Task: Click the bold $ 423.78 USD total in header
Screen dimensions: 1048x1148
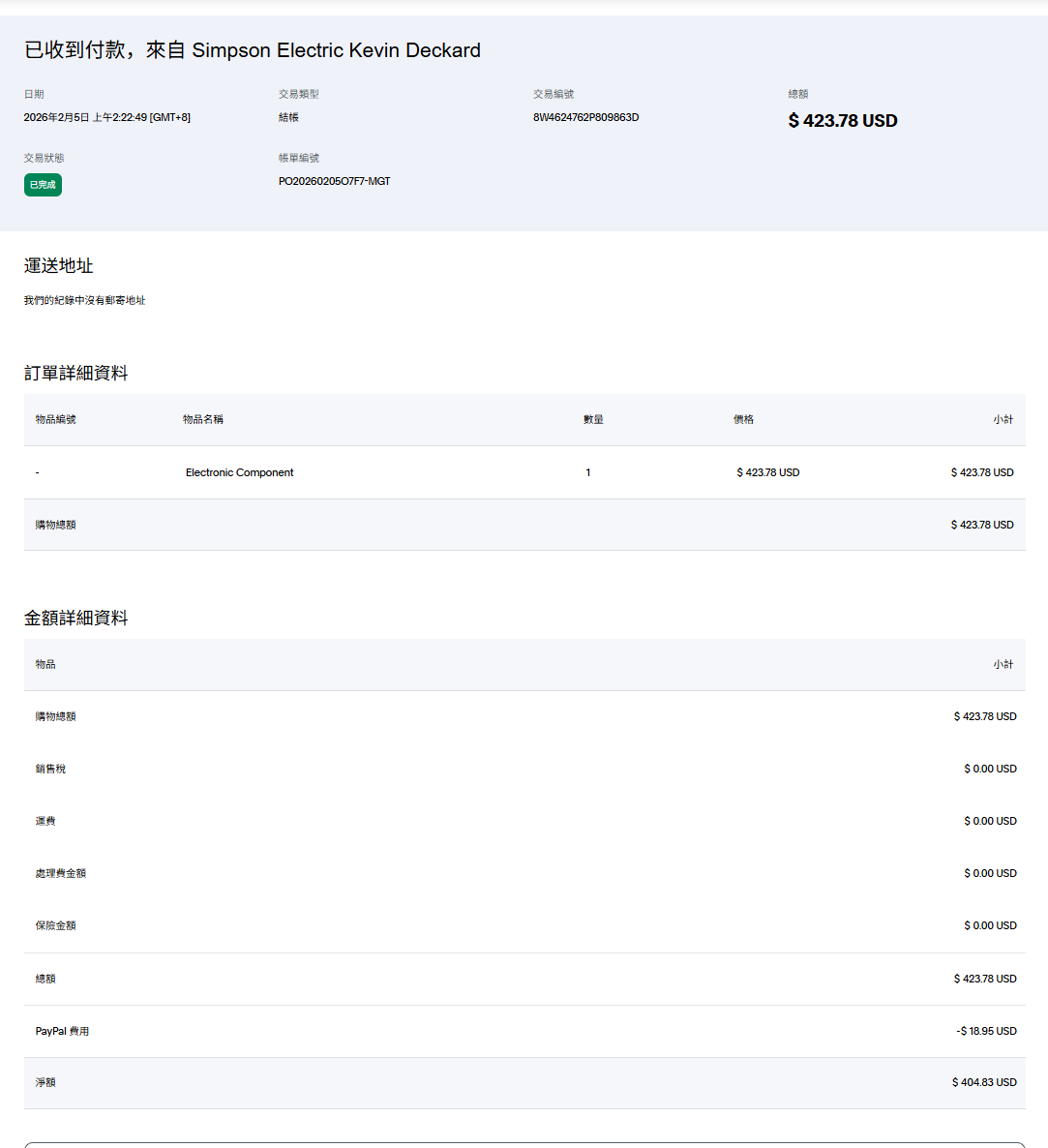Action: 842,121
